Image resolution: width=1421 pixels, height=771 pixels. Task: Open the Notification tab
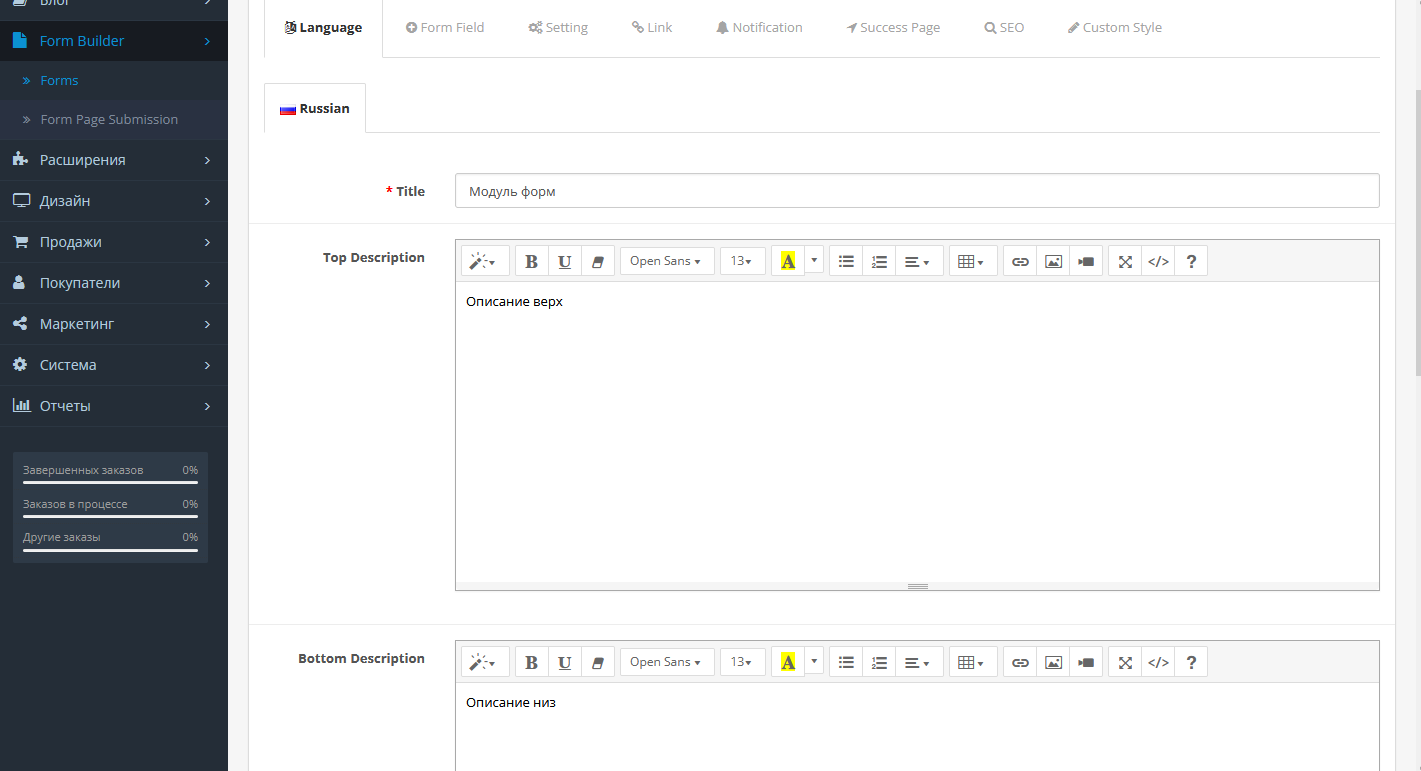pyautogui.click(x=759, y=28)
